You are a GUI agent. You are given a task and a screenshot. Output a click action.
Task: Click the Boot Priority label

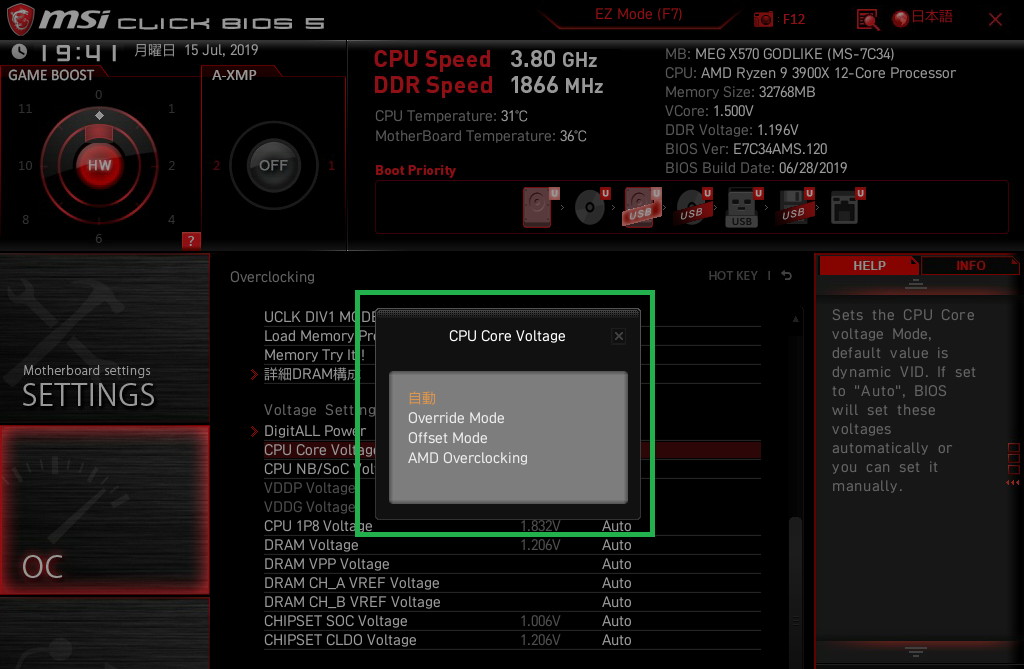(x=415, y=171)
